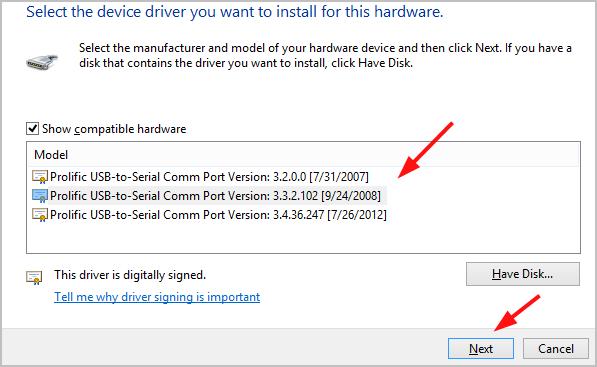This screenshot has width=597, height=367.
Task: Open the Tell me why driver signing is important link
Action: pyautogui.click(x=157, y=297)
